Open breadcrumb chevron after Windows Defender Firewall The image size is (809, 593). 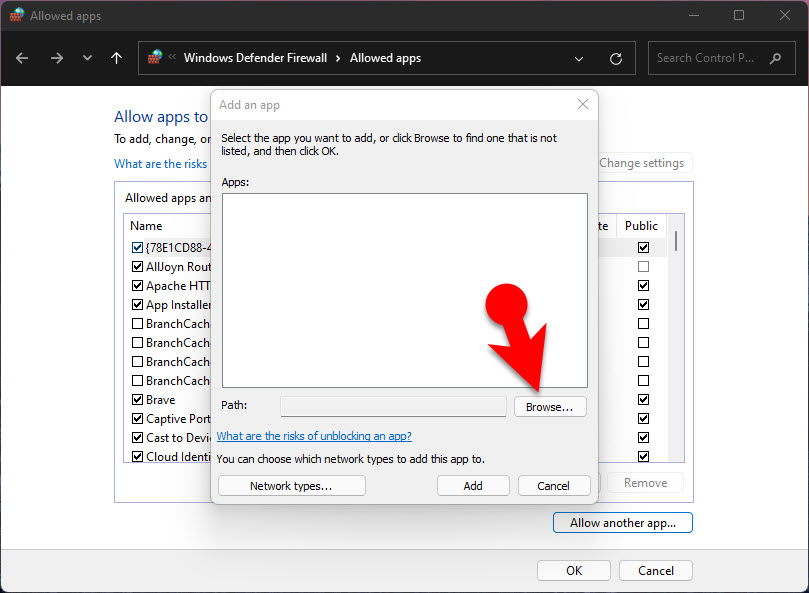point(338,58)
